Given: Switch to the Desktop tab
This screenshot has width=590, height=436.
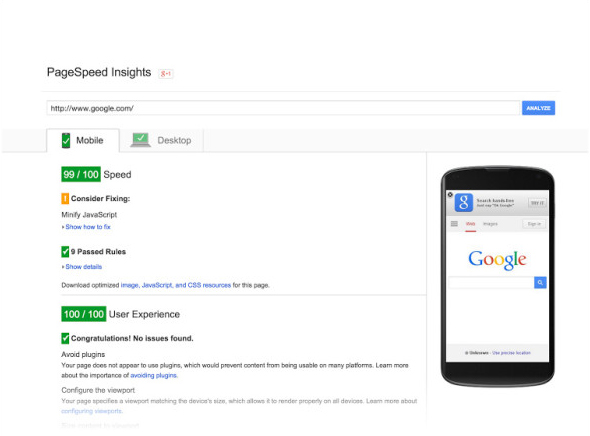Looking at the screenshot, I should pyautogui.click(x=162, y=140).
